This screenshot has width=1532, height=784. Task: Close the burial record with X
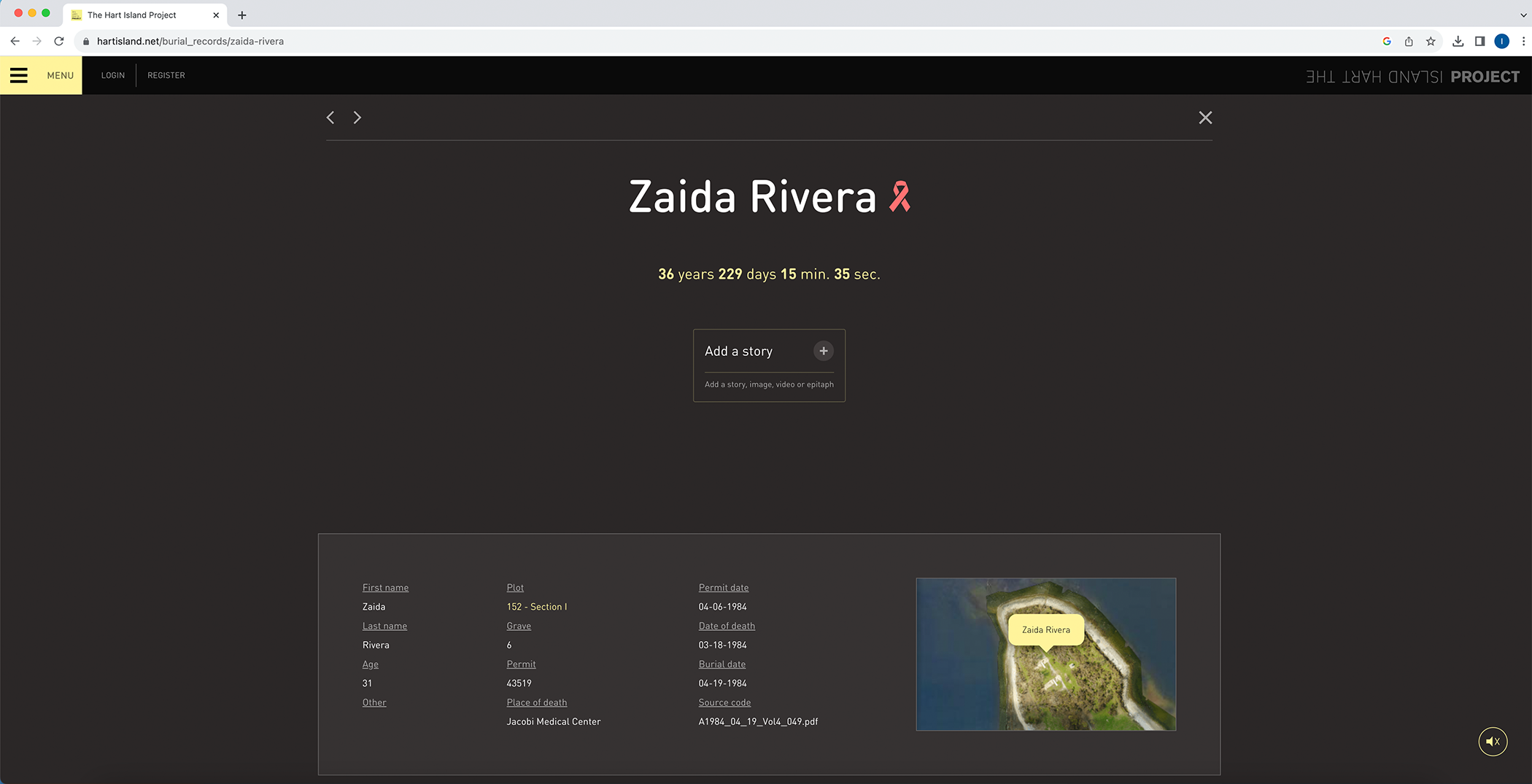(x=1205, y=117)
